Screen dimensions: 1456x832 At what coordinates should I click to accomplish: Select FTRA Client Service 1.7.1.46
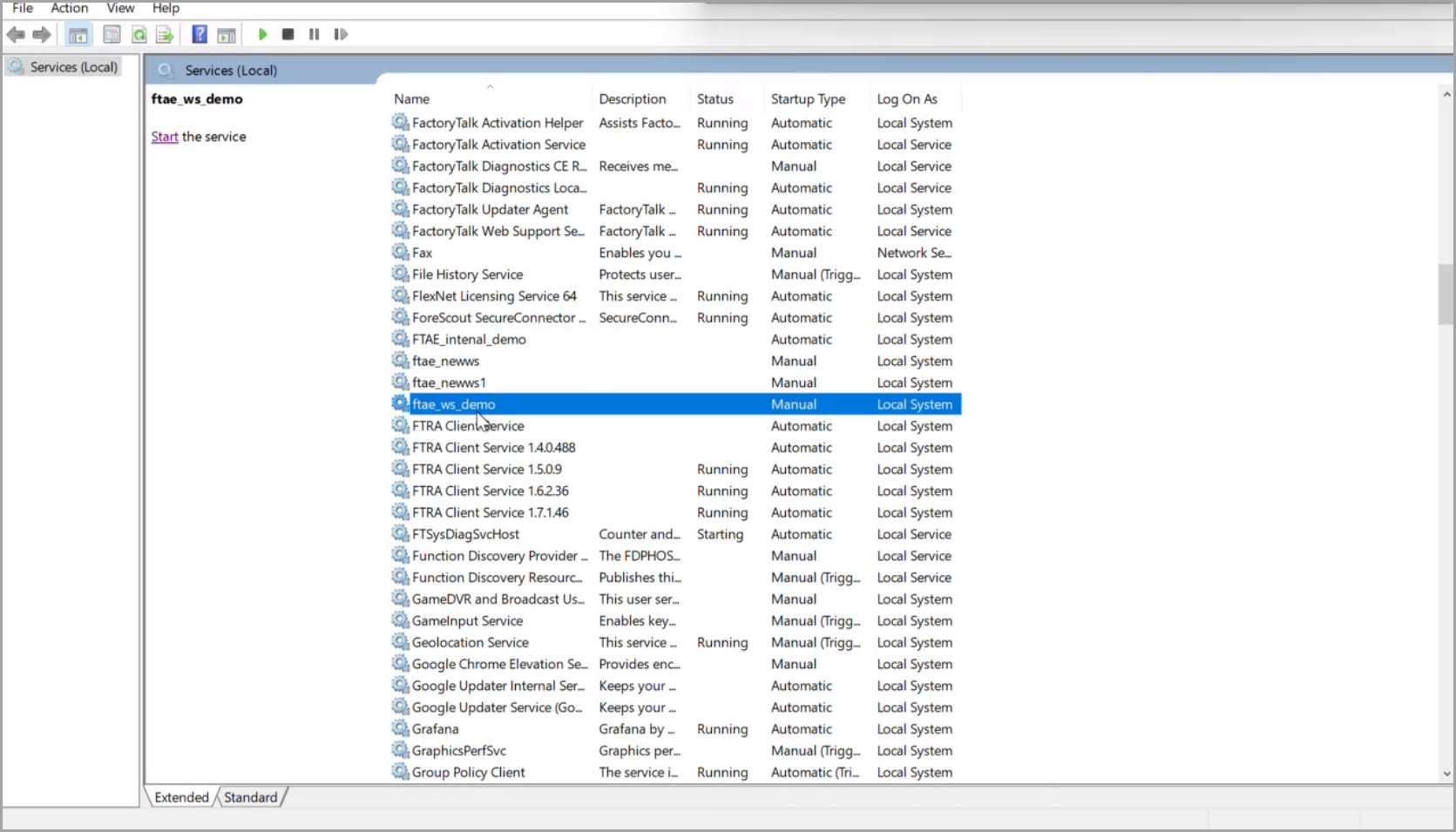[675, 512]
